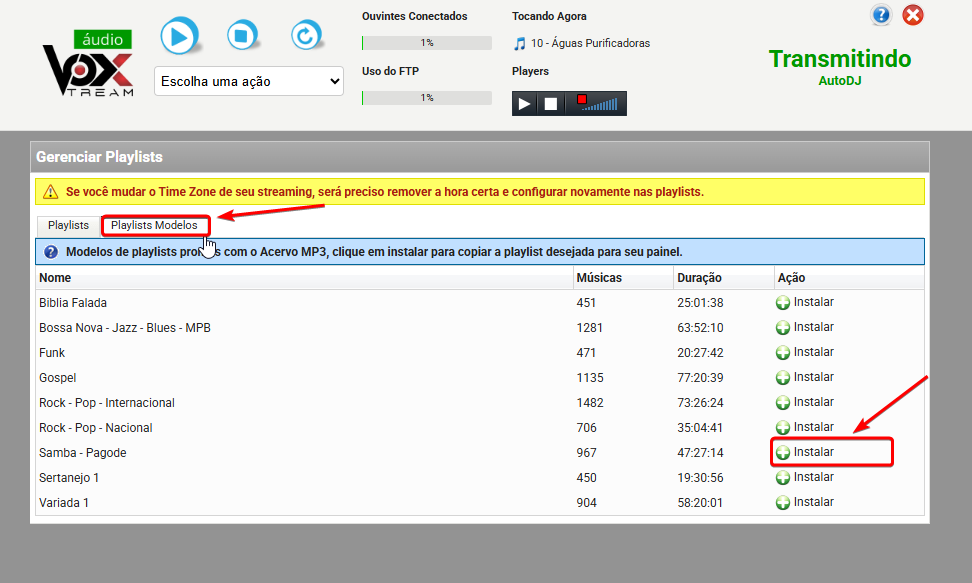Screen dimensions: 972x583
Task: Click the Vox Stream audio logo
Action: pyautogui.click(x=88, y=64)
